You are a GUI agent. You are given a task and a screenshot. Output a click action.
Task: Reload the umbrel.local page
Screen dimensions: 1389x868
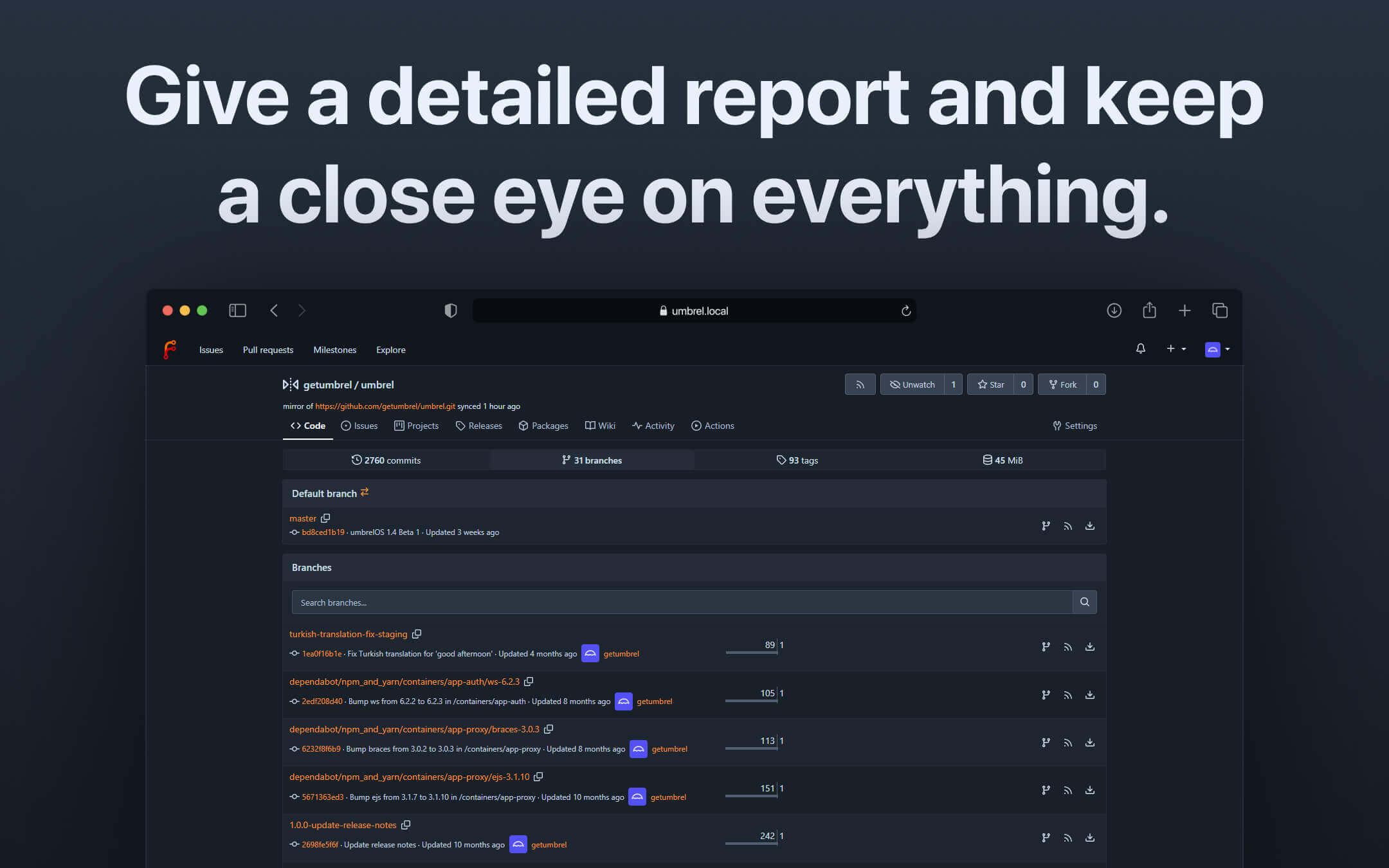[905, 311]
